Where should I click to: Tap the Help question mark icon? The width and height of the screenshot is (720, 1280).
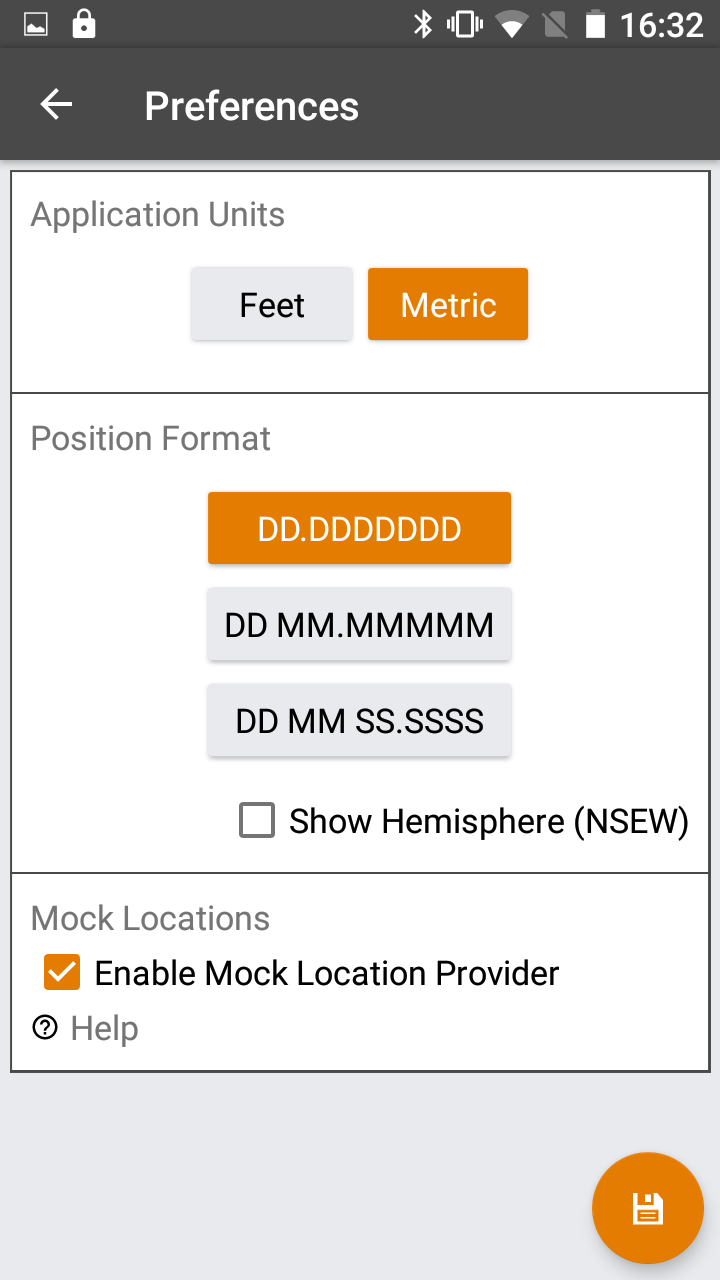tap(45, 1027)
